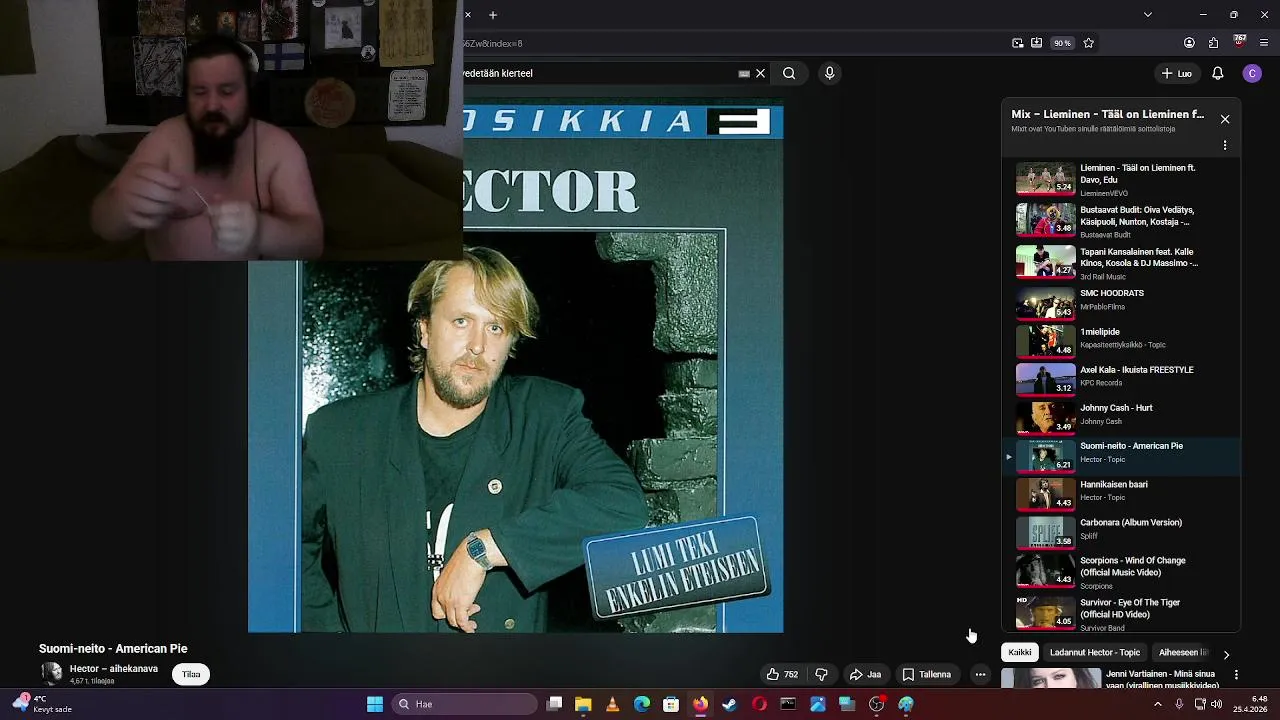Image resolution: width=1280 pixels, height=720 pixels.
Task: Play Lieminen - Tääl on Lieminen from playlist
Action: (1121, 179)
